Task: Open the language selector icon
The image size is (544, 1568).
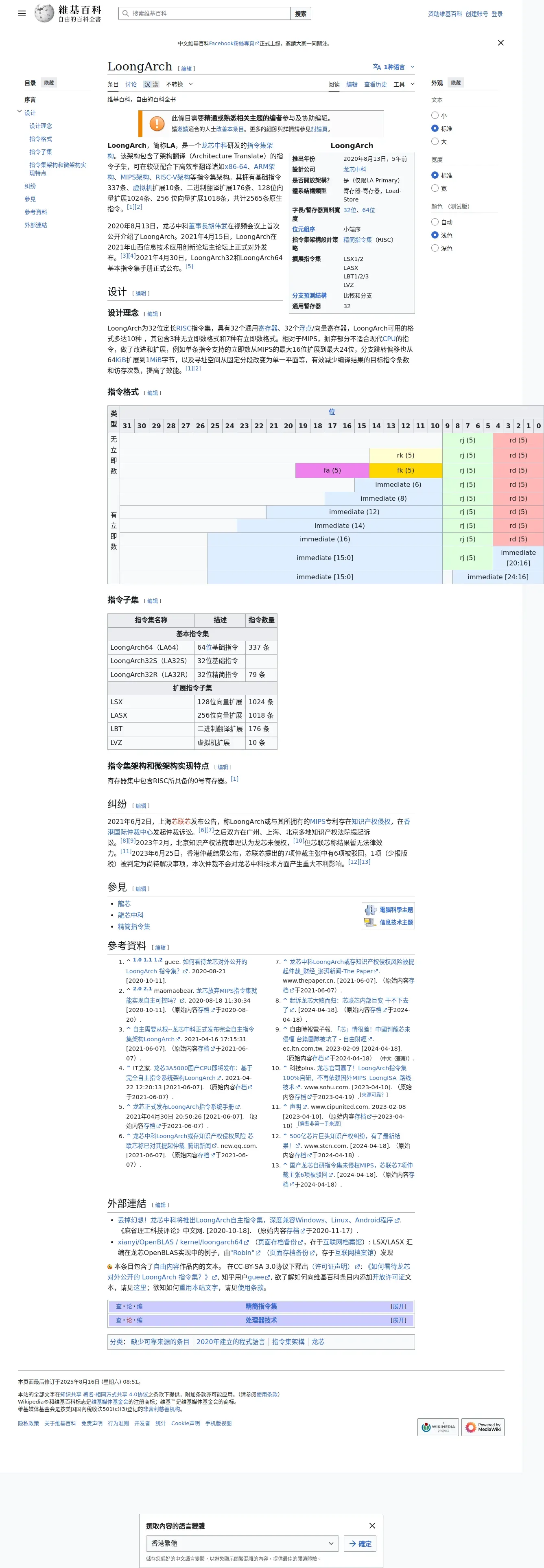Action: click(377, 67)
